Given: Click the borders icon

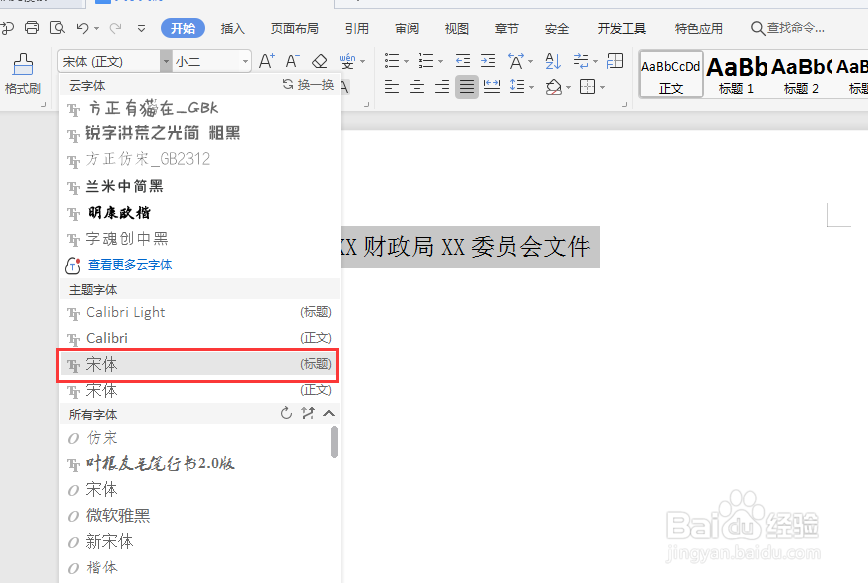Looking at the screenshot, I should click(587, 87).
